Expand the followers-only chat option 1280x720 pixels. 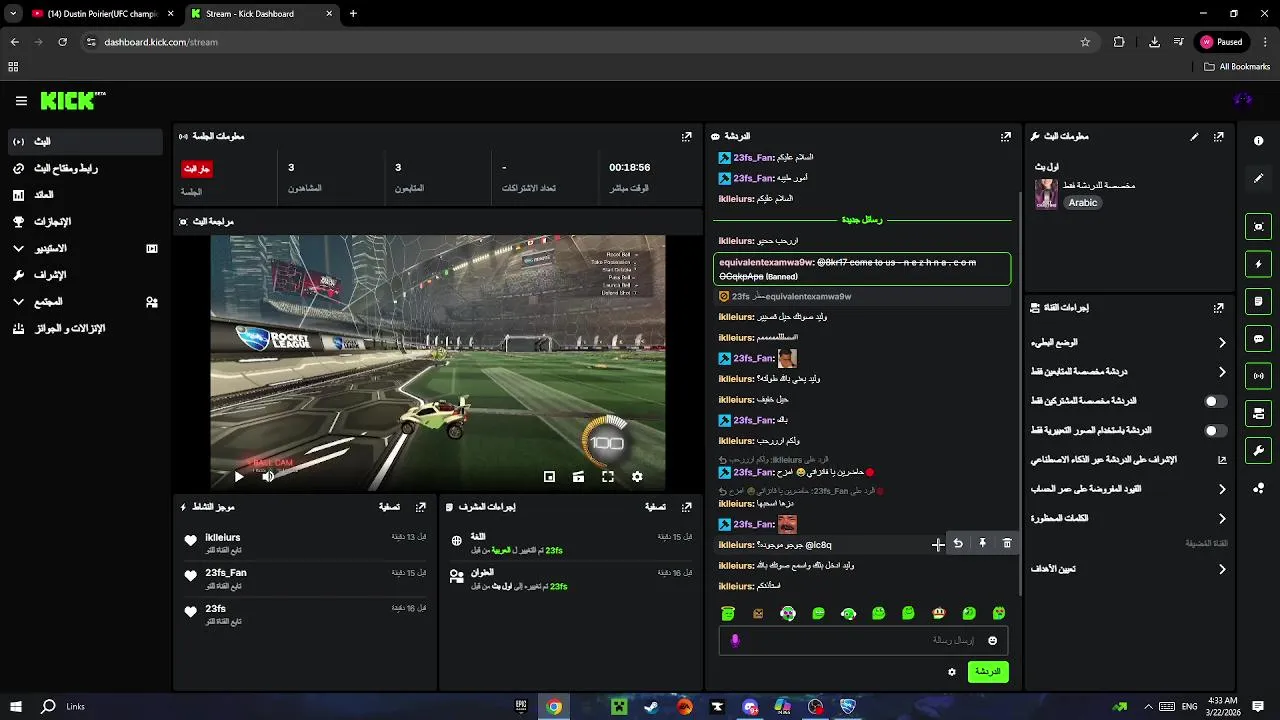(x=1128, y=372)
